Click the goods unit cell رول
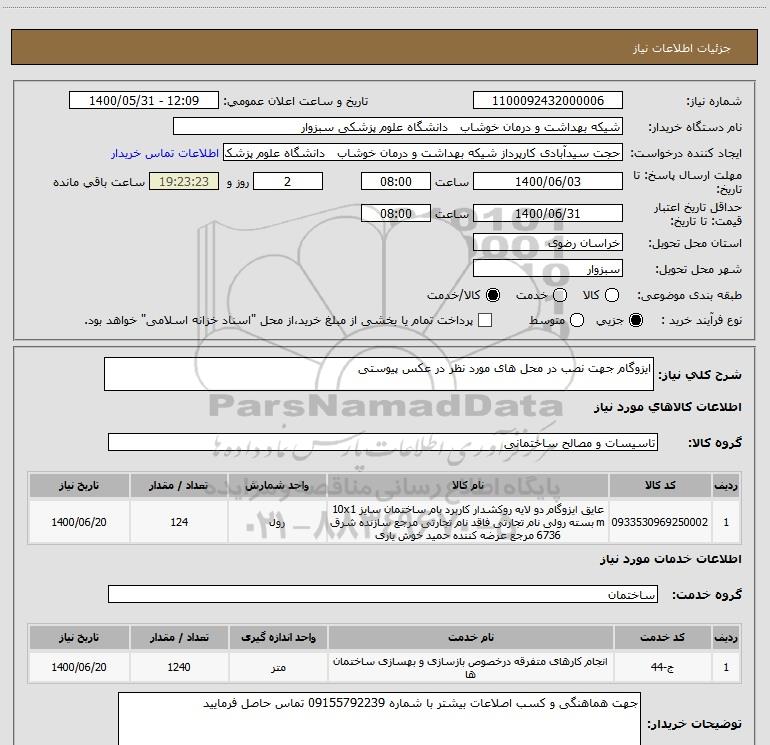Screen dimensions: 770x745 pos(277,522)
